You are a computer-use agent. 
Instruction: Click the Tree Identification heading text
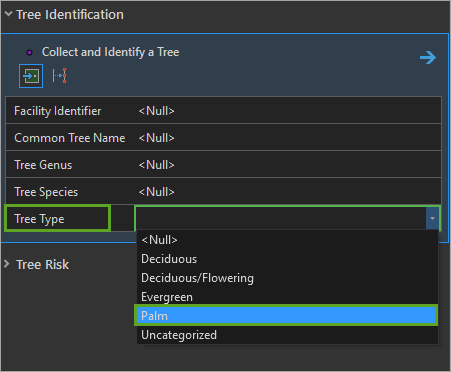click(70, 14)
